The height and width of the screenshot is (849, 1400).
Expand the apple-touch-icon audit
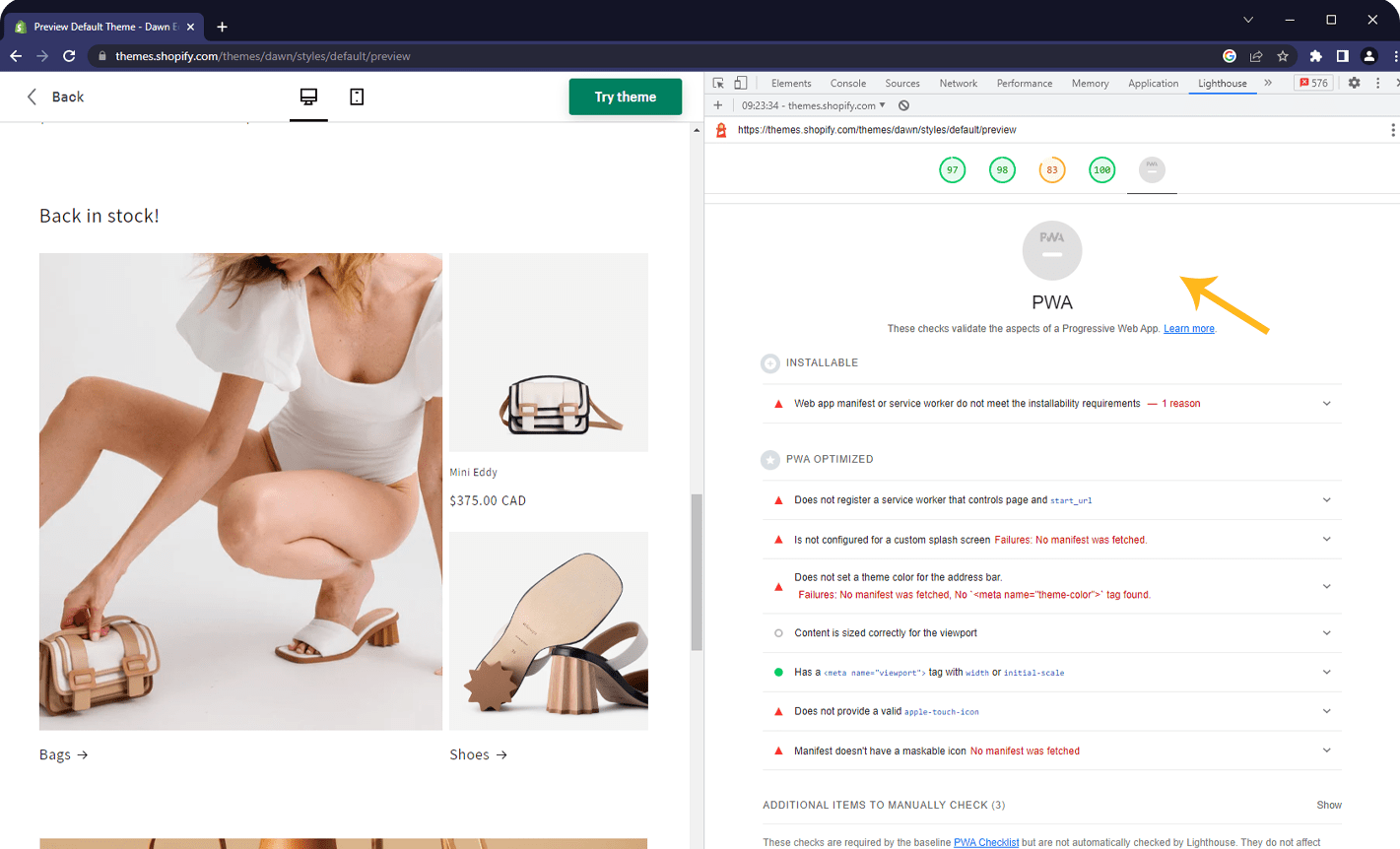click(x=1052, y=711)
